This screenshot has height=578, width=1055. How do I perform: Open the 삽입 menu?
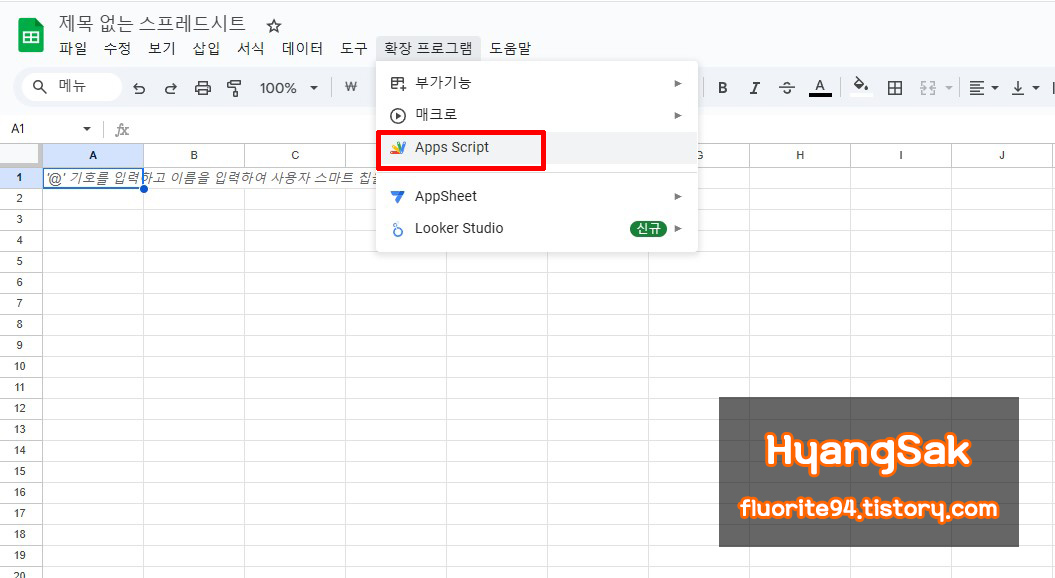pyautogui.click(x=206, y=48)
